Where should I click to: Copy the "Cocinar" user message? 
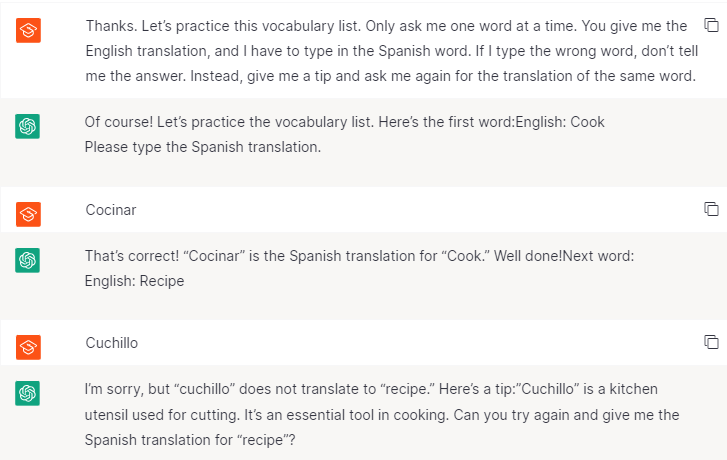click(x=711, y=209)
